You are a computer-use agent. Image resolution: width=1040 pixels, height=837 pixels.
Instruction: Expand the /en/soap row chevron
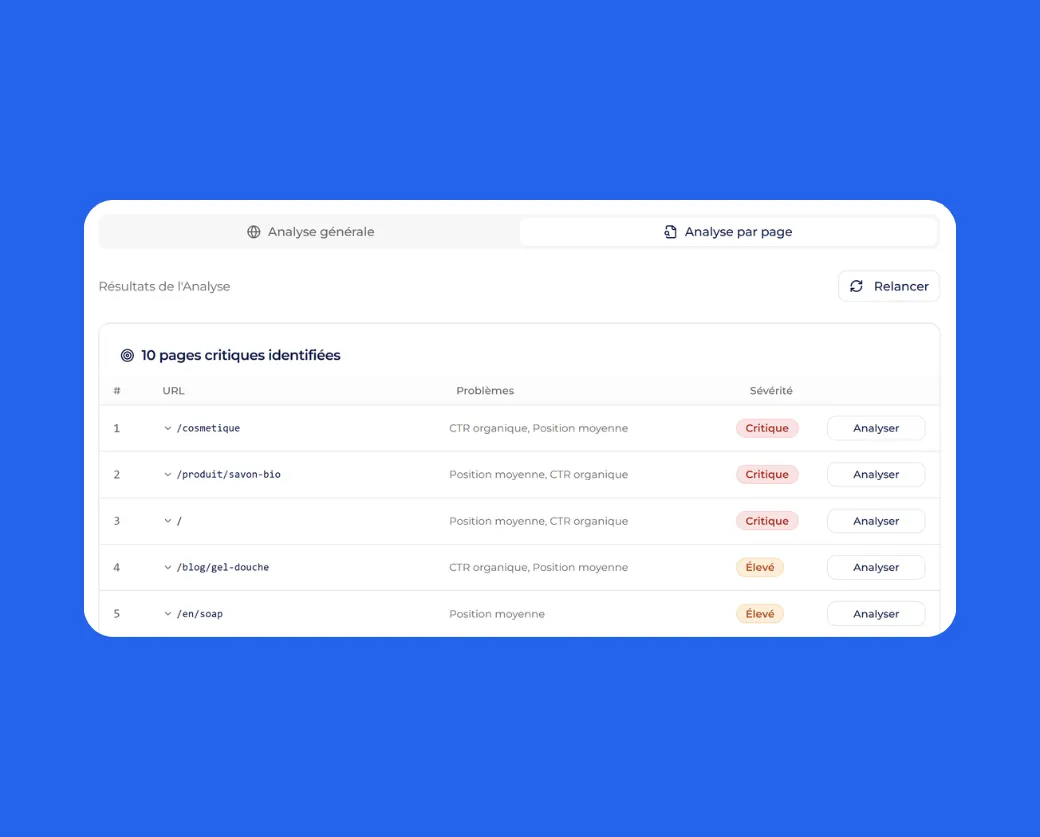(x=166, y=613)
